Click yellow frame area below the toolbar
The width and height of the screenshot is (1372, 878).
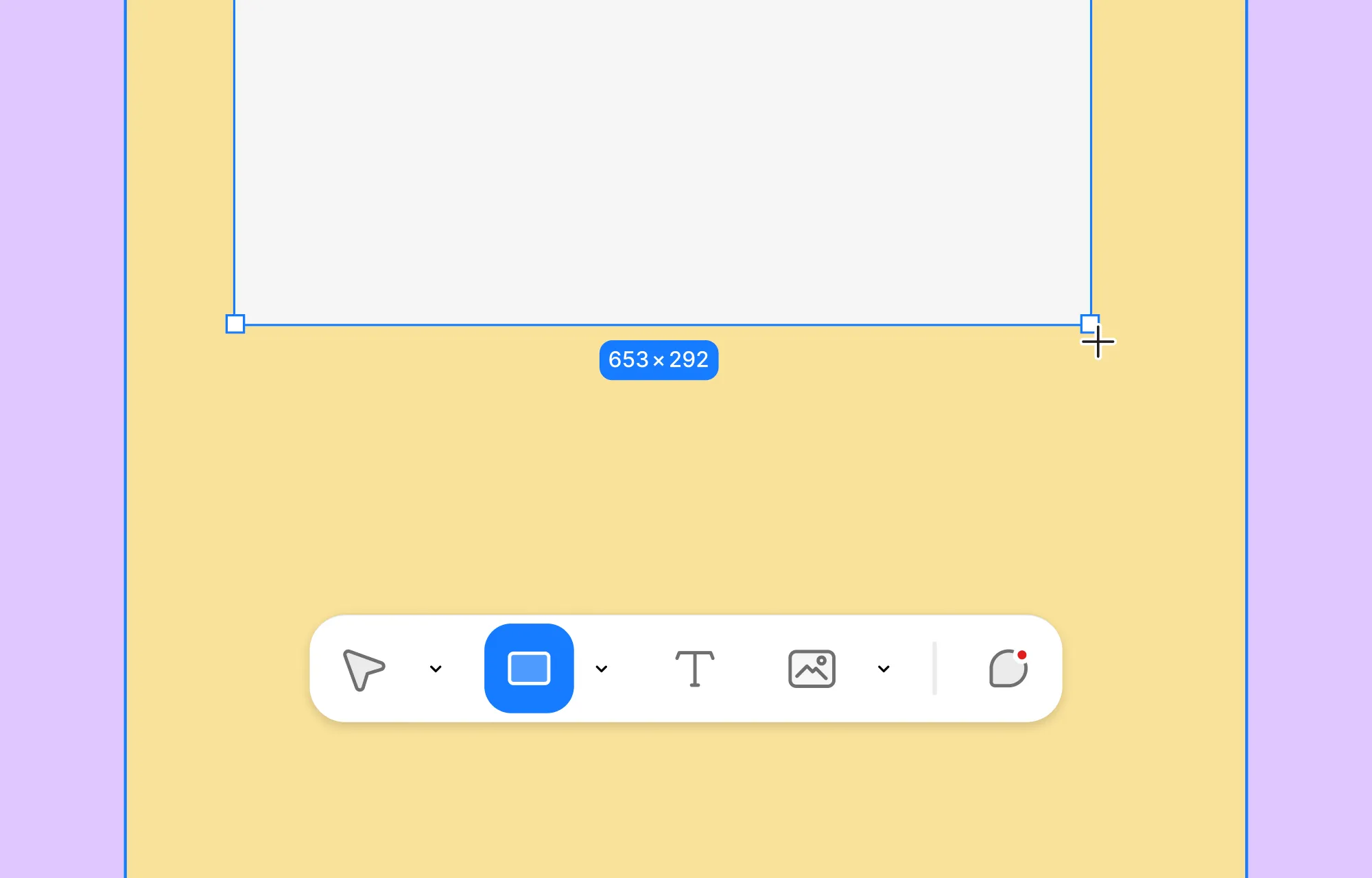(686, 803)
